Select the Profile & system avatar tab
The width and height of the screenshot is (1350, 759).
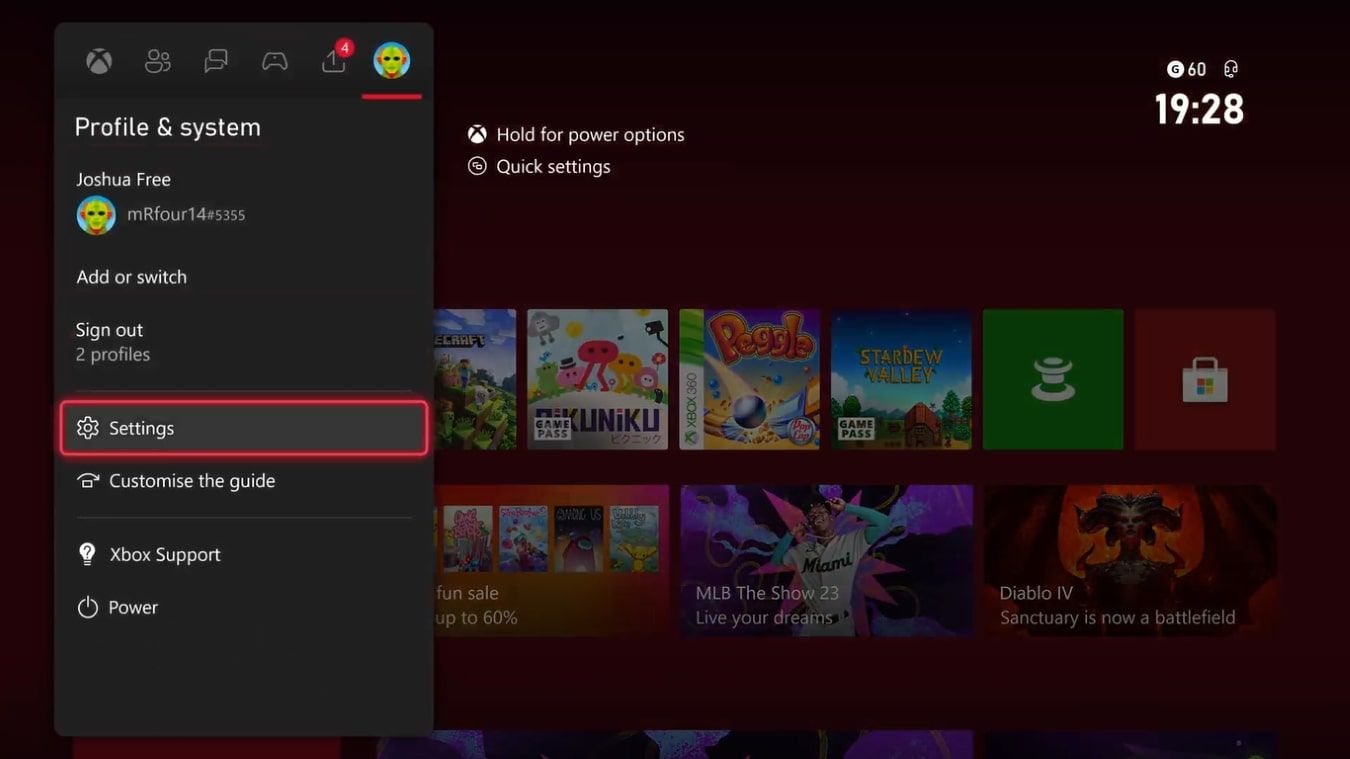click(x=392, y=61)
